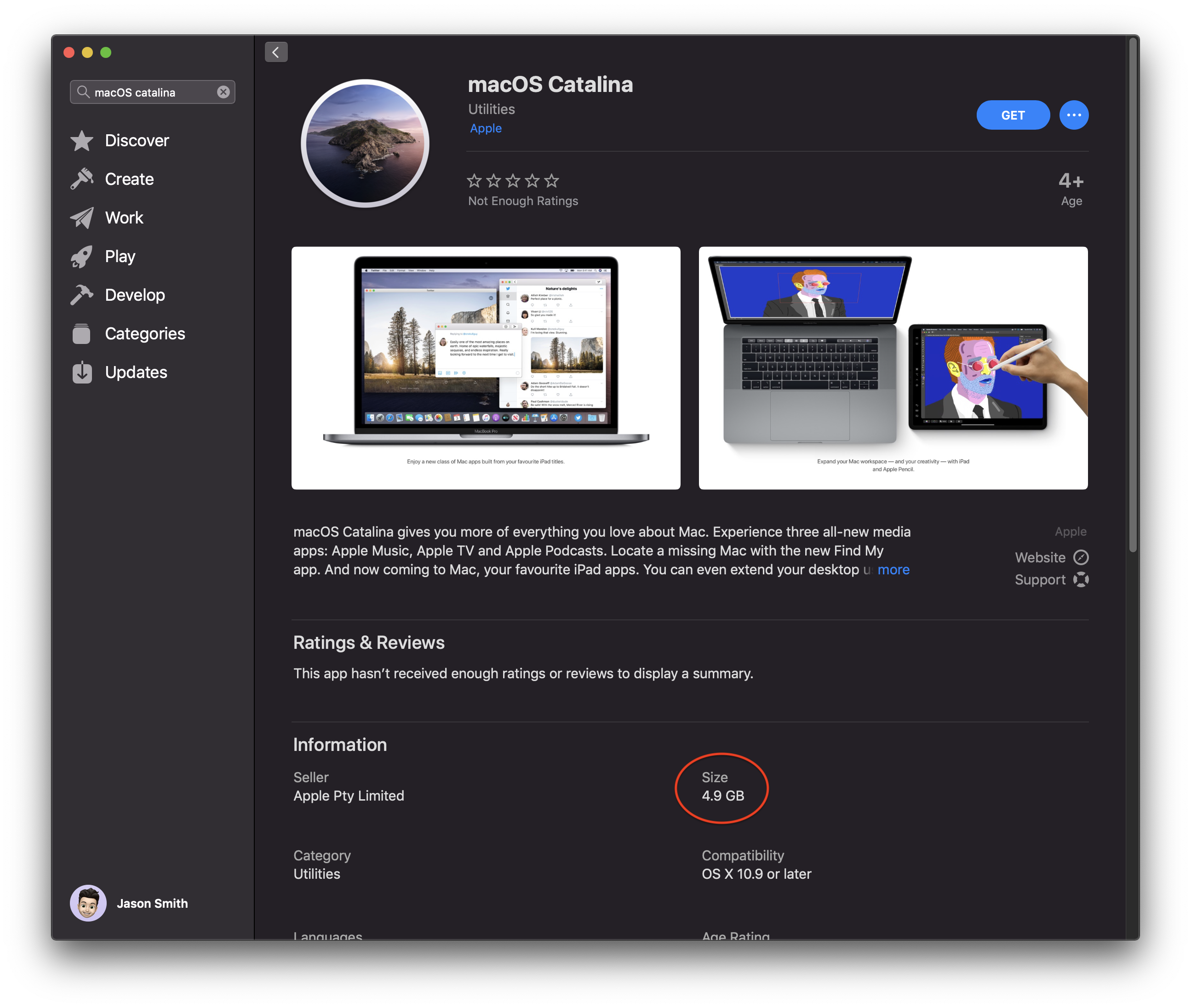Go back using the chevron button
Viewport: 1191px width, 1008px height.
point(276,52)
